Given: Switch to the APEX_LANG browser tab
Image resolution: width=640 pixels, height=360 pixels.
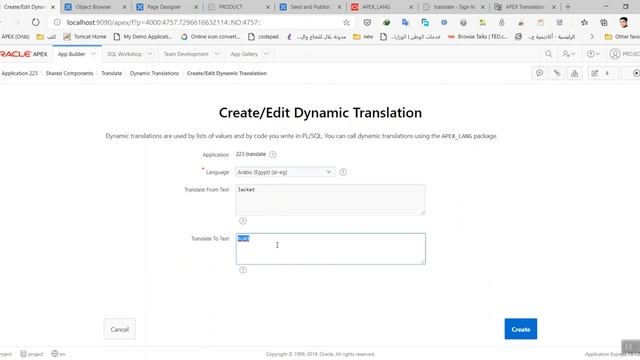Looking at the screenshot, I should point(382,7).
